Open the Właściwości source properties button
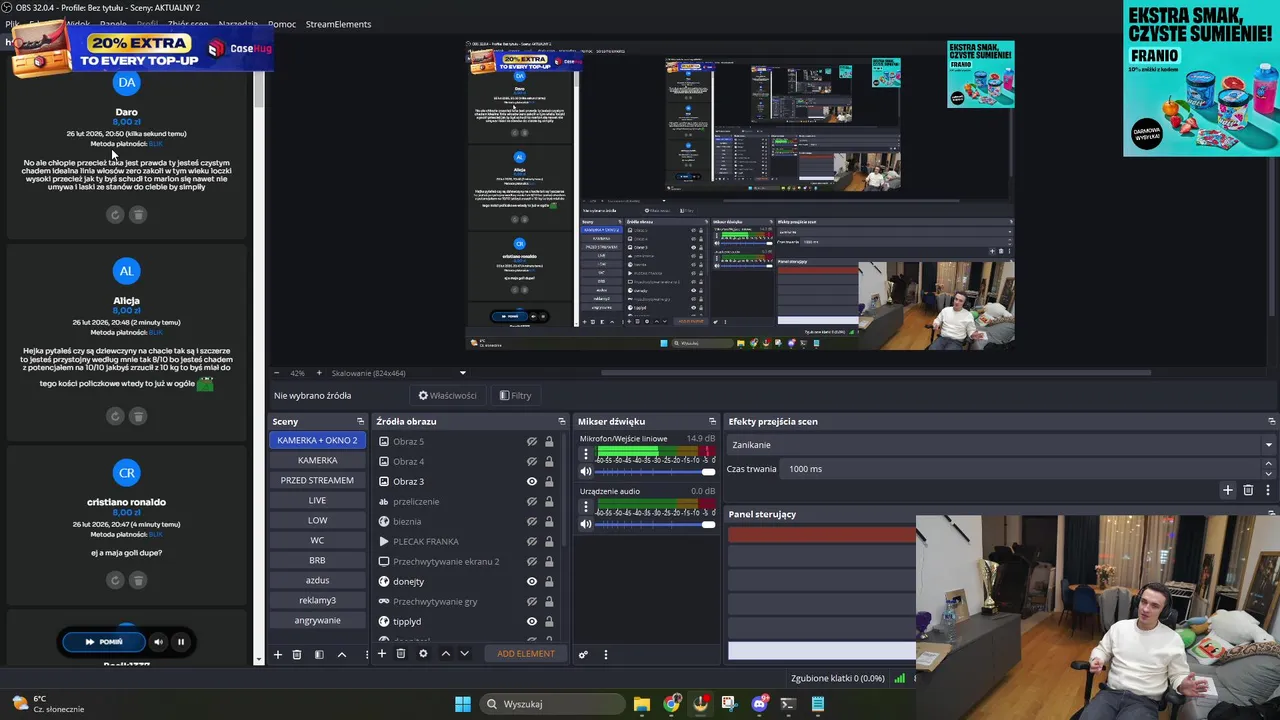Screen dimensions: 1280x720 [x=448, y=395]
